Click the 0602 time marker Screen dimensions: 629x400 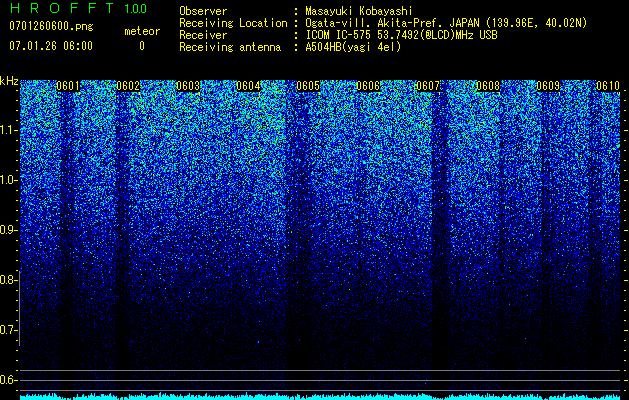coord(128,86)
